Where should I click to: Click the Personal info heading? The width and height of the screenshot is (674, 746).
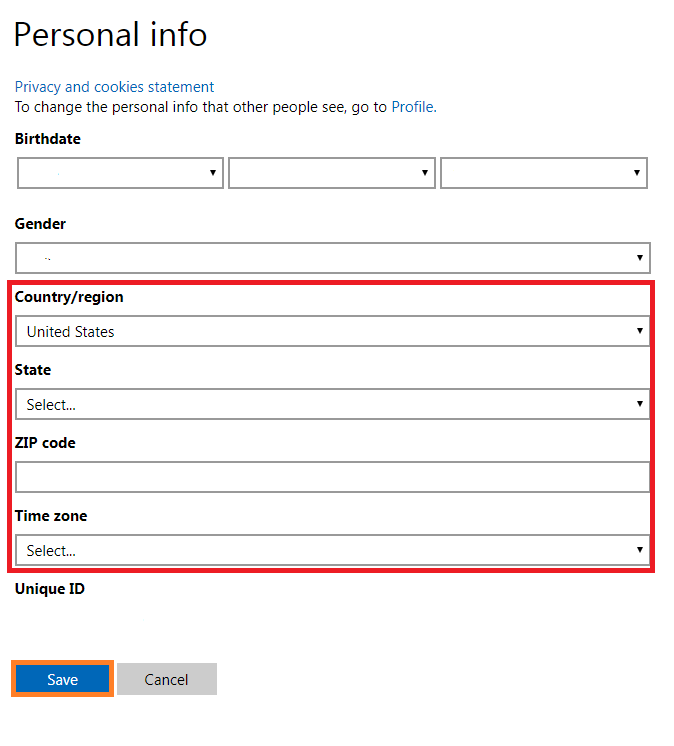click(x=110, y=35)
